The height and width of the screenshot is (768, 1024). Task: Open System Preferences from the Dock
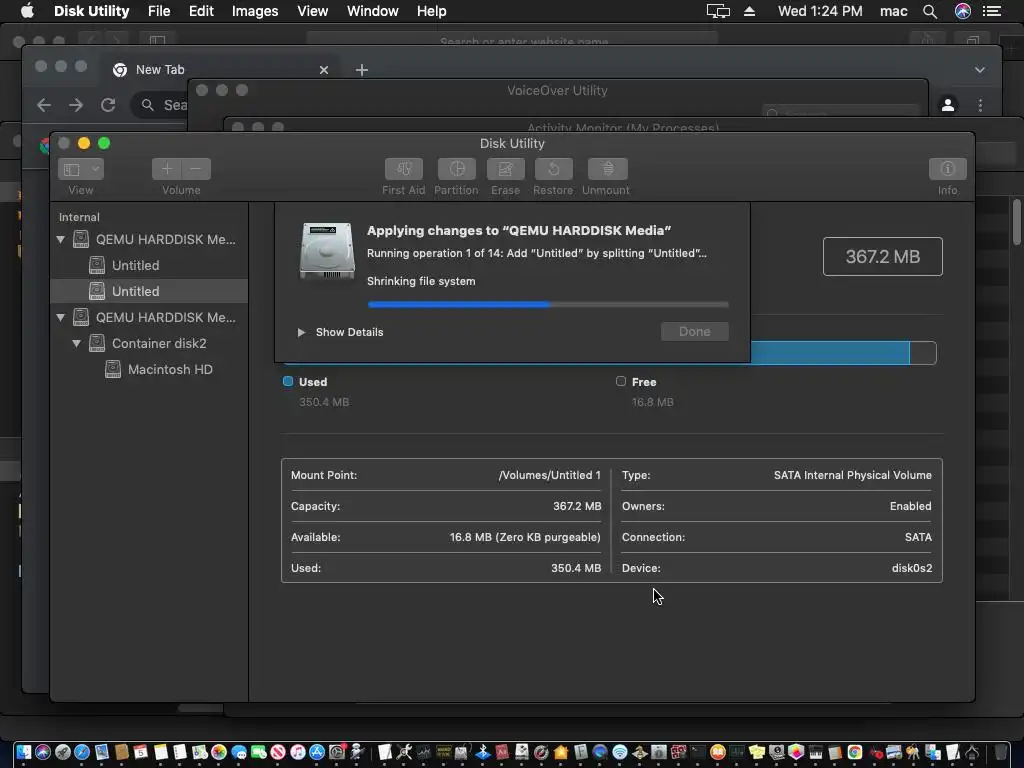point(336,752)
